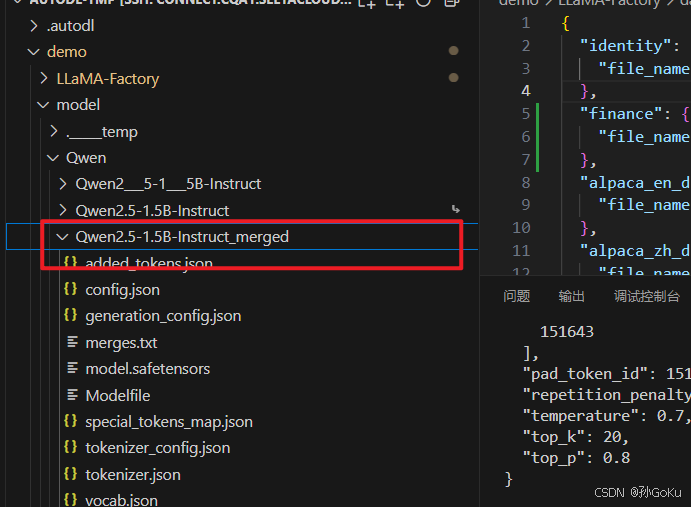
Task: Switch to the 问题 (Problems) panel tab
Action: (x=516, y=296)
